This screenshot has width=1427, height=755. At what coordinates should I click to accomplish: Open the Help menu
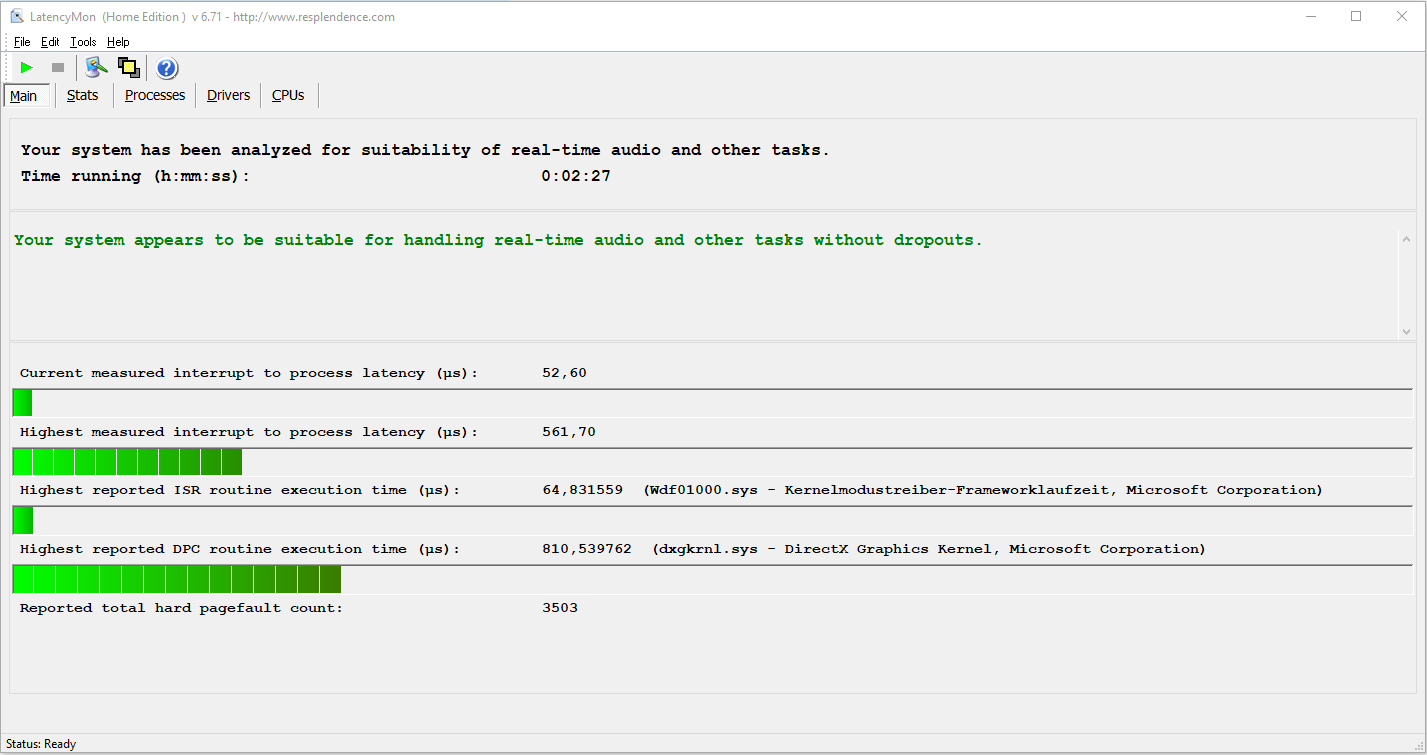pyautogui.click(x=118, y=42)
